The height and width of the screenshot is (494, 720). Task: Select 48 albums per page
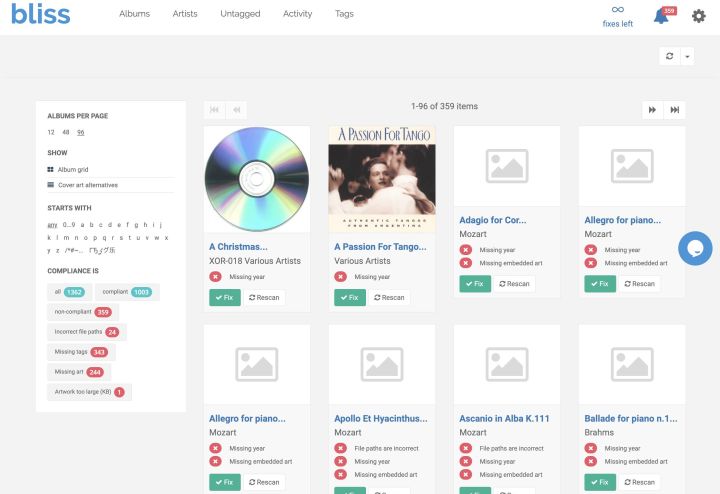click(x=65, y=132)
